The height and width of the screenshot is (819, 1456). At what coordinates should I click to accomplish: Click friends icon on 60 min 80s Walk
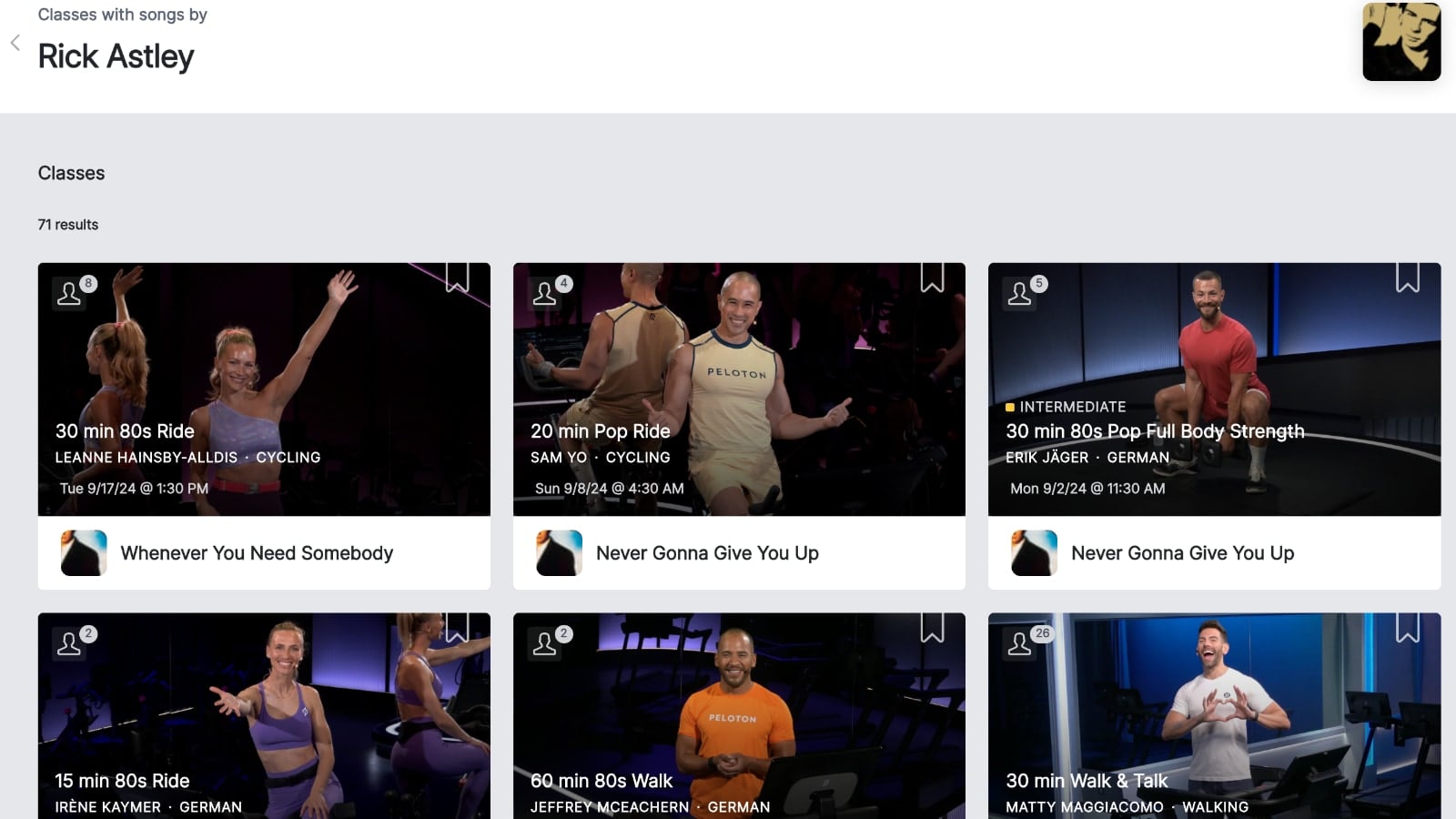point(545,643)
